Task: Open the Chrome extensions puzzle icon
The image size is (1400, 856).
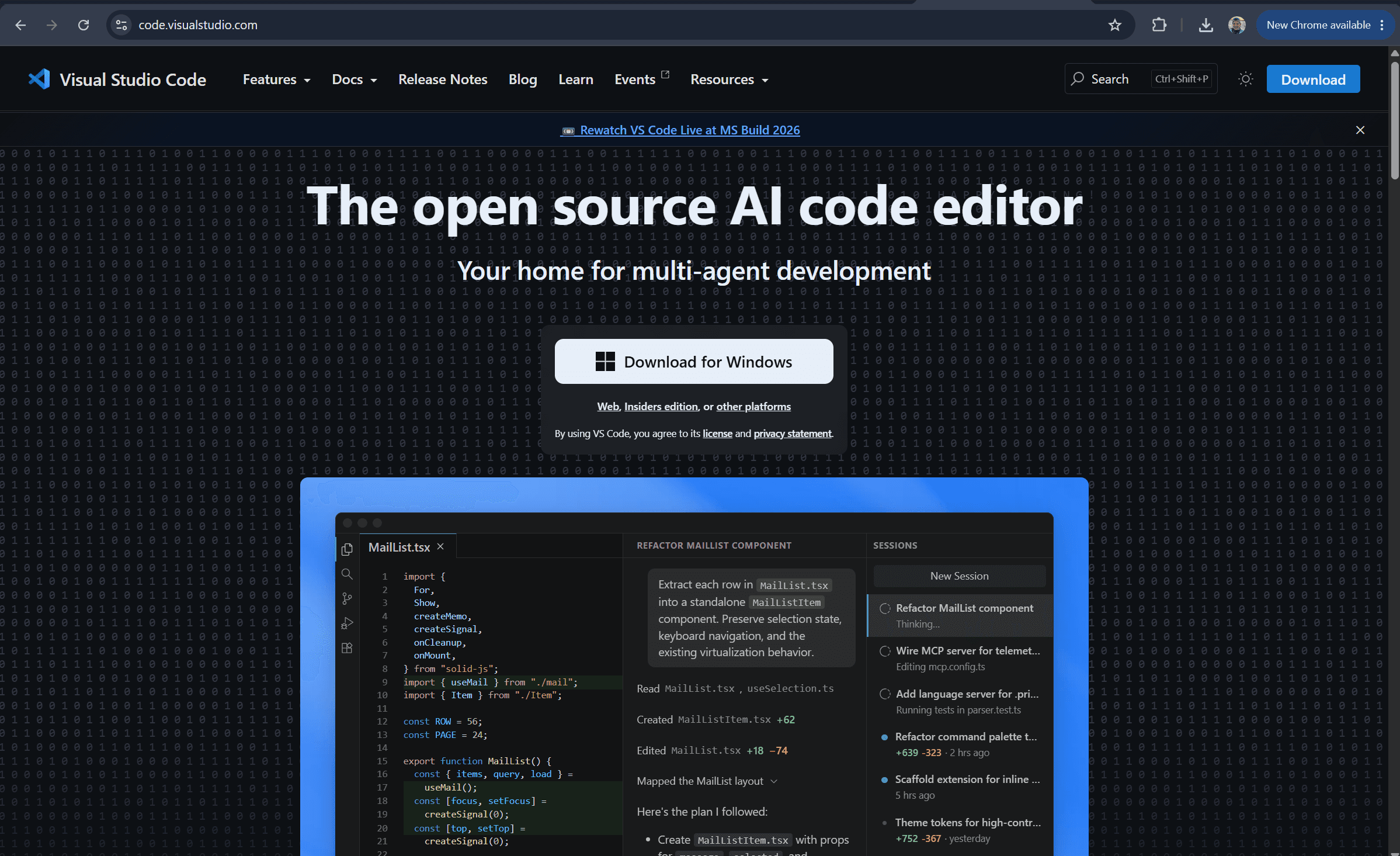Action: pos(1159,25)
